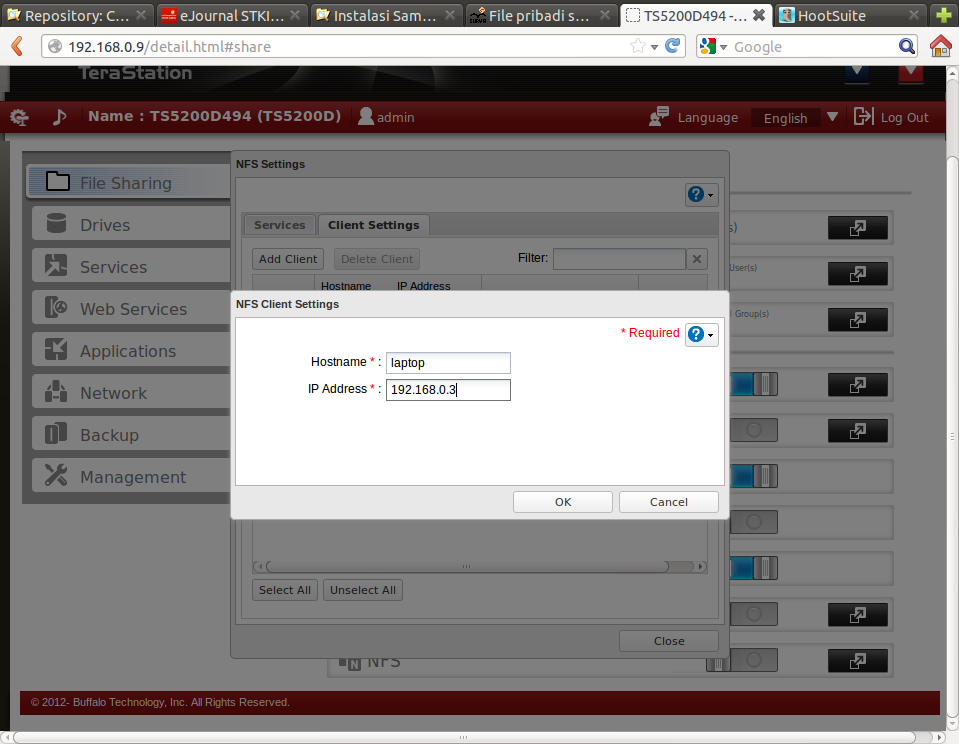Open help dropdown in NFS Settings window

[701, 195]
